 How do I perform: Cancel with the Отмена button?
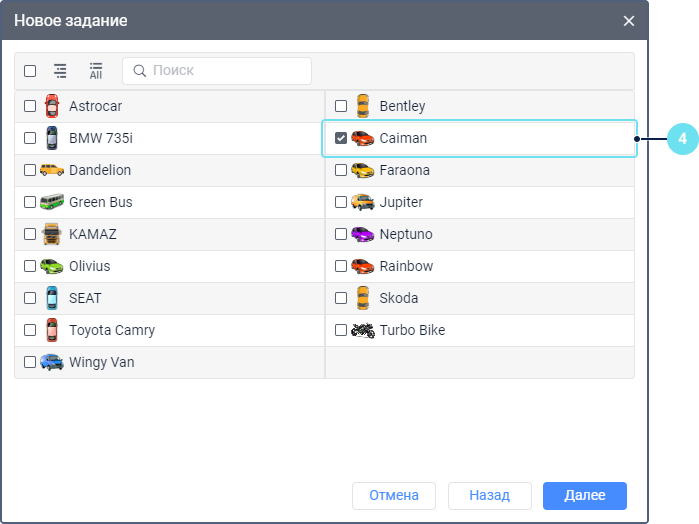pos(394,496)
